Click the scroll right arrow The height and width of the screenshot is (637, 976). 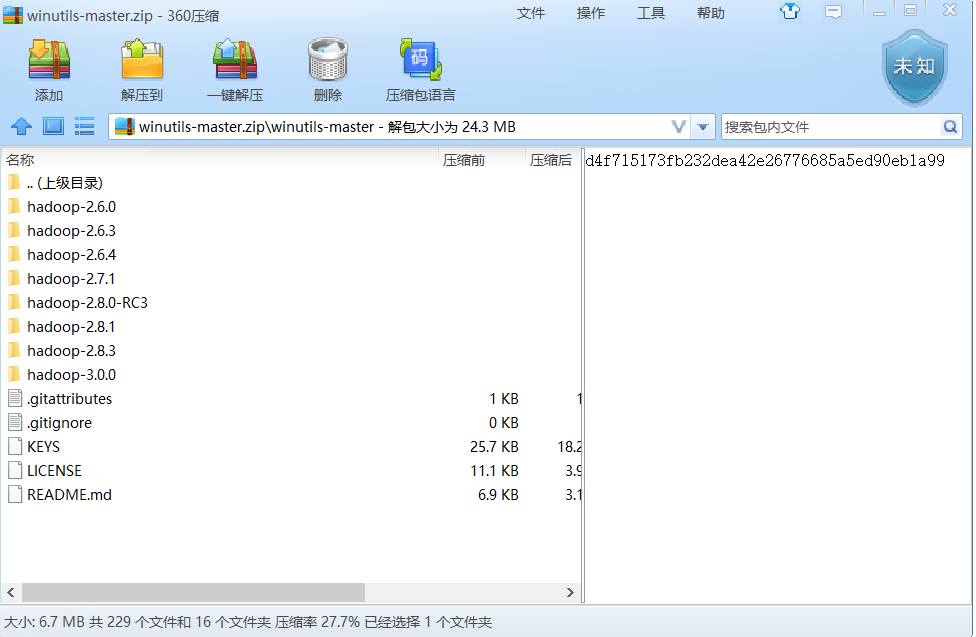570,592
